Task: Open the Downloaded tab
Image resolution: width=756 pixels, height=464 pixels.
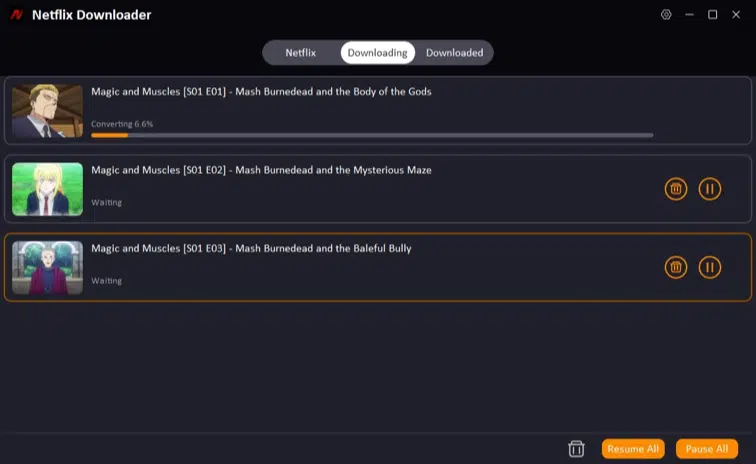Action: (454, 52)
